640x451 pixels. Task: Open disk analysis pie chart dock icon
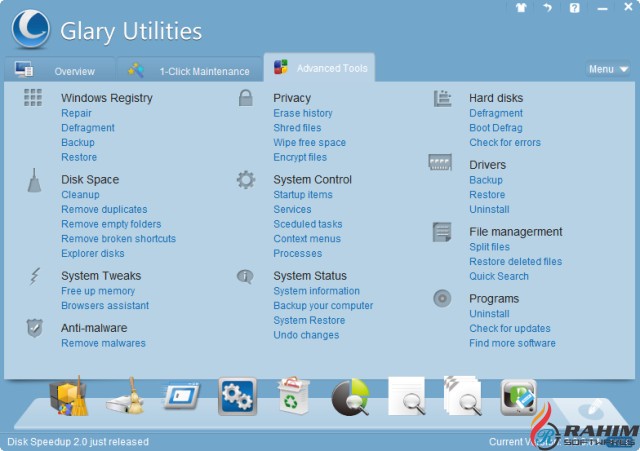click(350, 397)
